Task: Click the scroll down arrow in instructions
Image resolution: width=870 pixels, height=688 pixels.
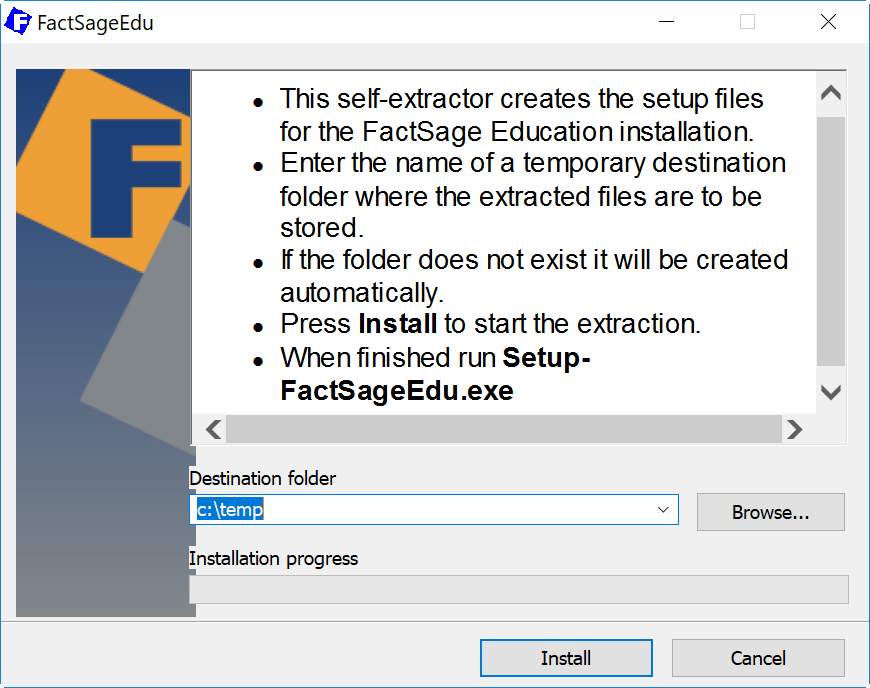Action: [x=831, y=392]
